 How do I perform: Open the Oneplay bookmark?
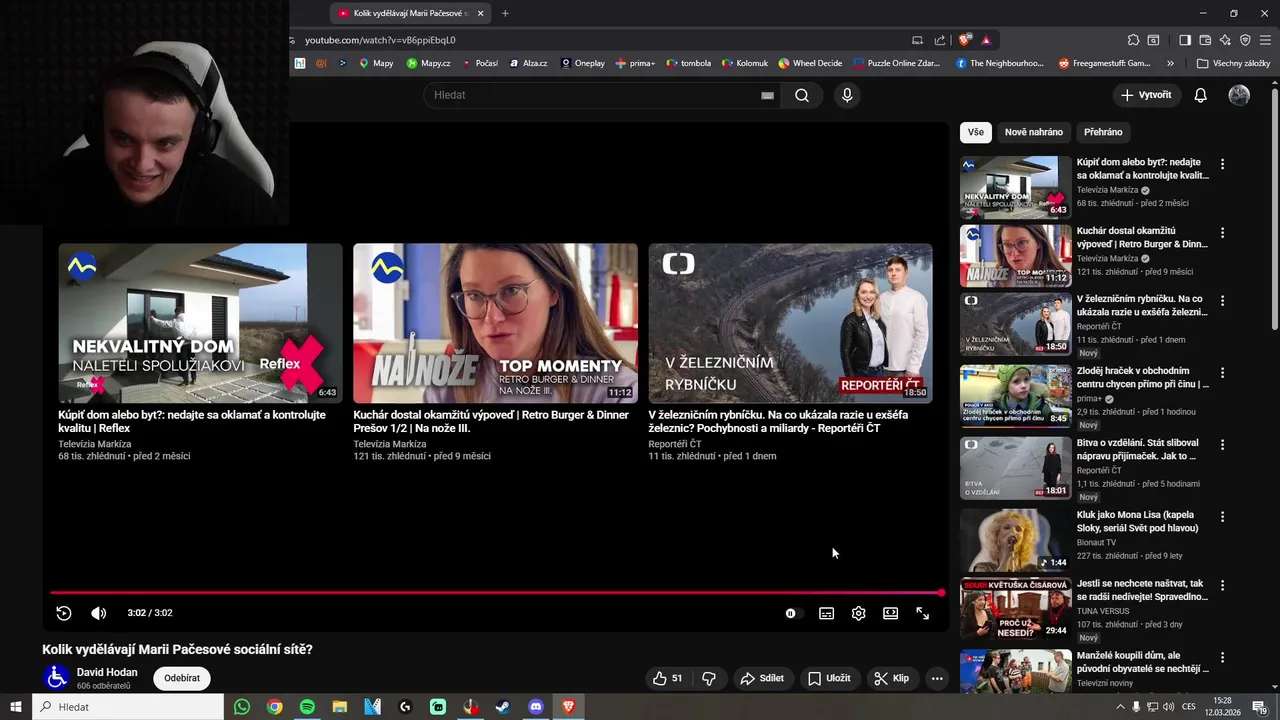point(583,63)
